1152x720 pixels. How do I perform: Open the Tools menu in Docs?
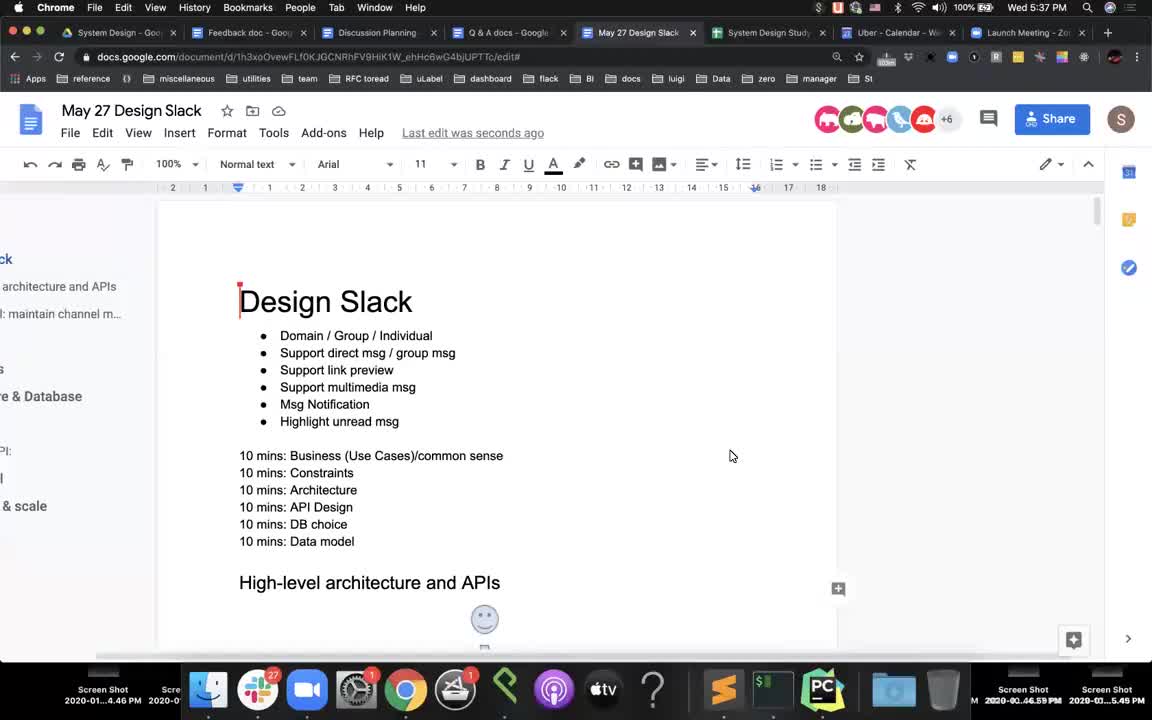pos(273,133)
